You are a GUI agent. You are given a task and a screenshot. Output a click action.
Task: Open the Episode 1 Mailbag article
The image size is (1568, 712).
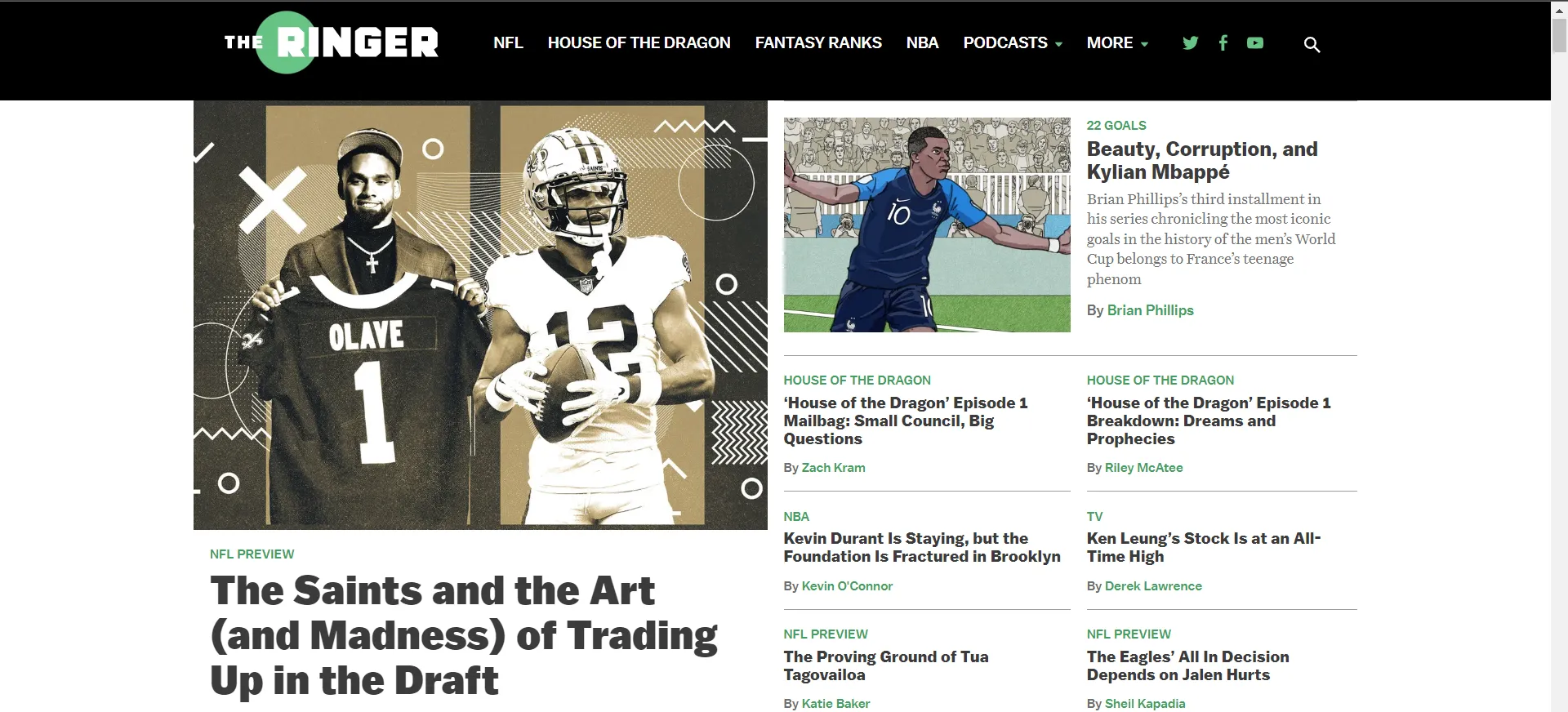(x=906, y=421)
